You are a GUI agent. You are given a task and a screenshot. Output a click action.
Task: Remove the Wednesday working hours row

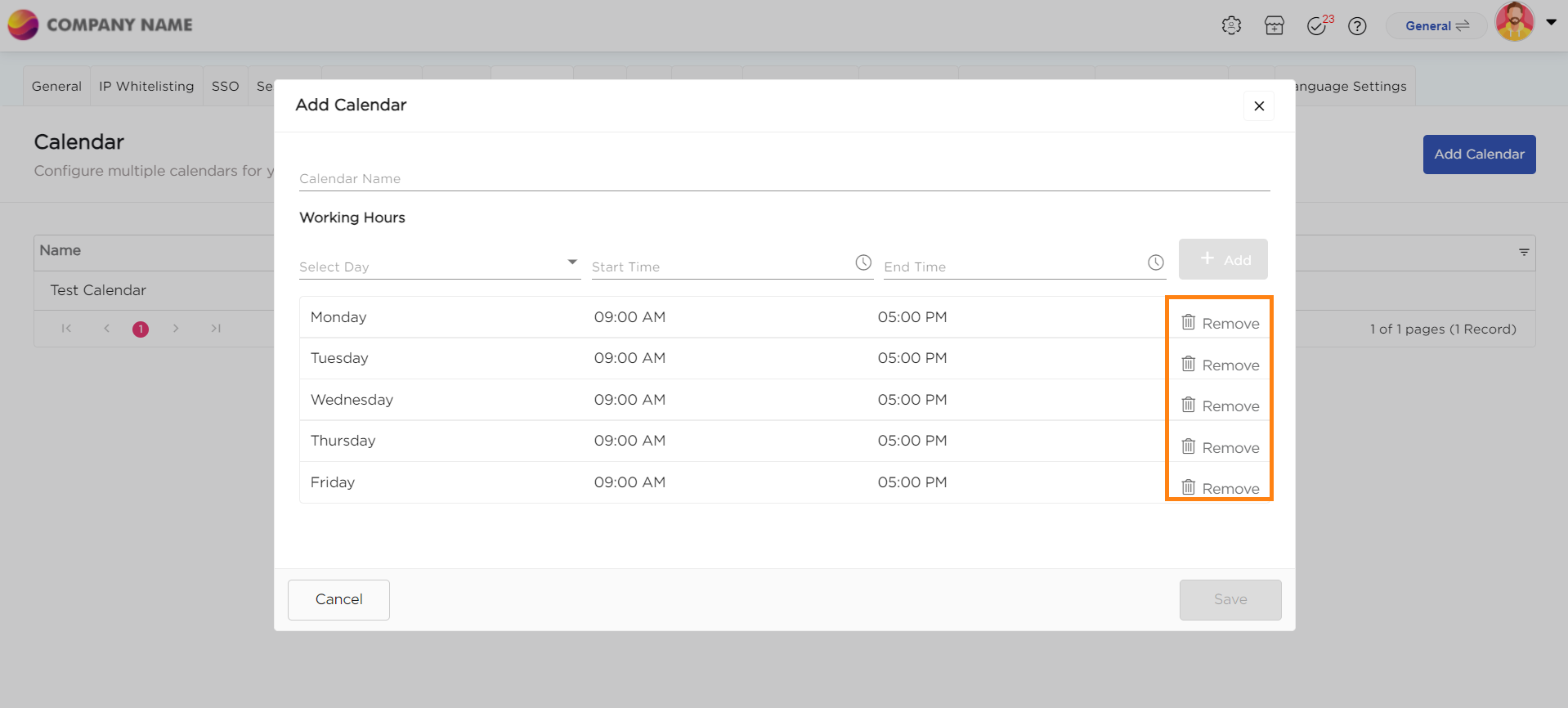tap(1220, 406)
